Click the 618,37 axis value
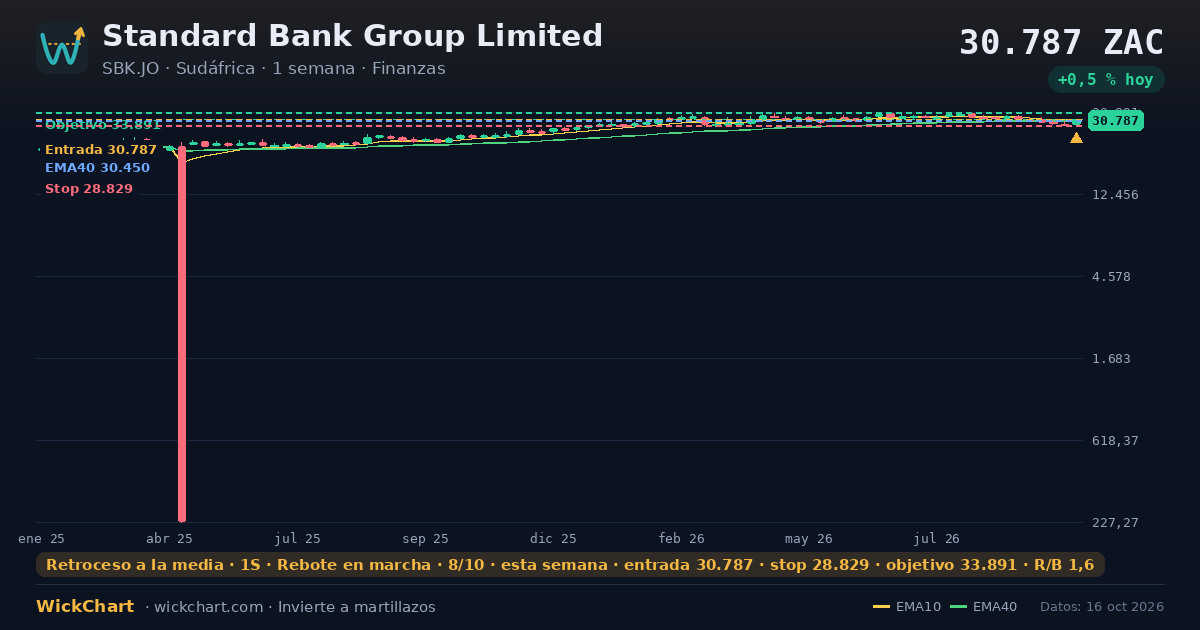The image size is (1200, 630). click(1114, 441)
